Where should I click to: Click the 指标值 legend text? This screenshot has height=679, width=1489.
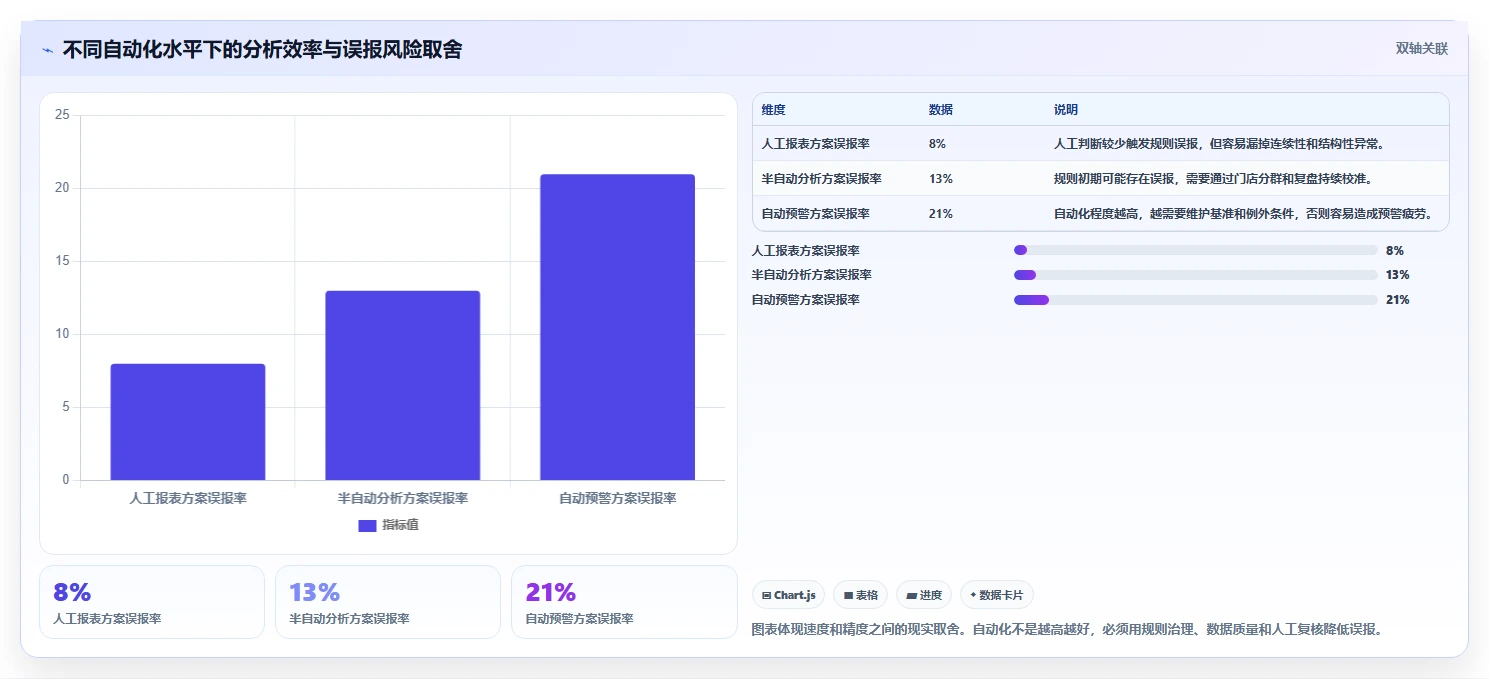coord(400,525)
